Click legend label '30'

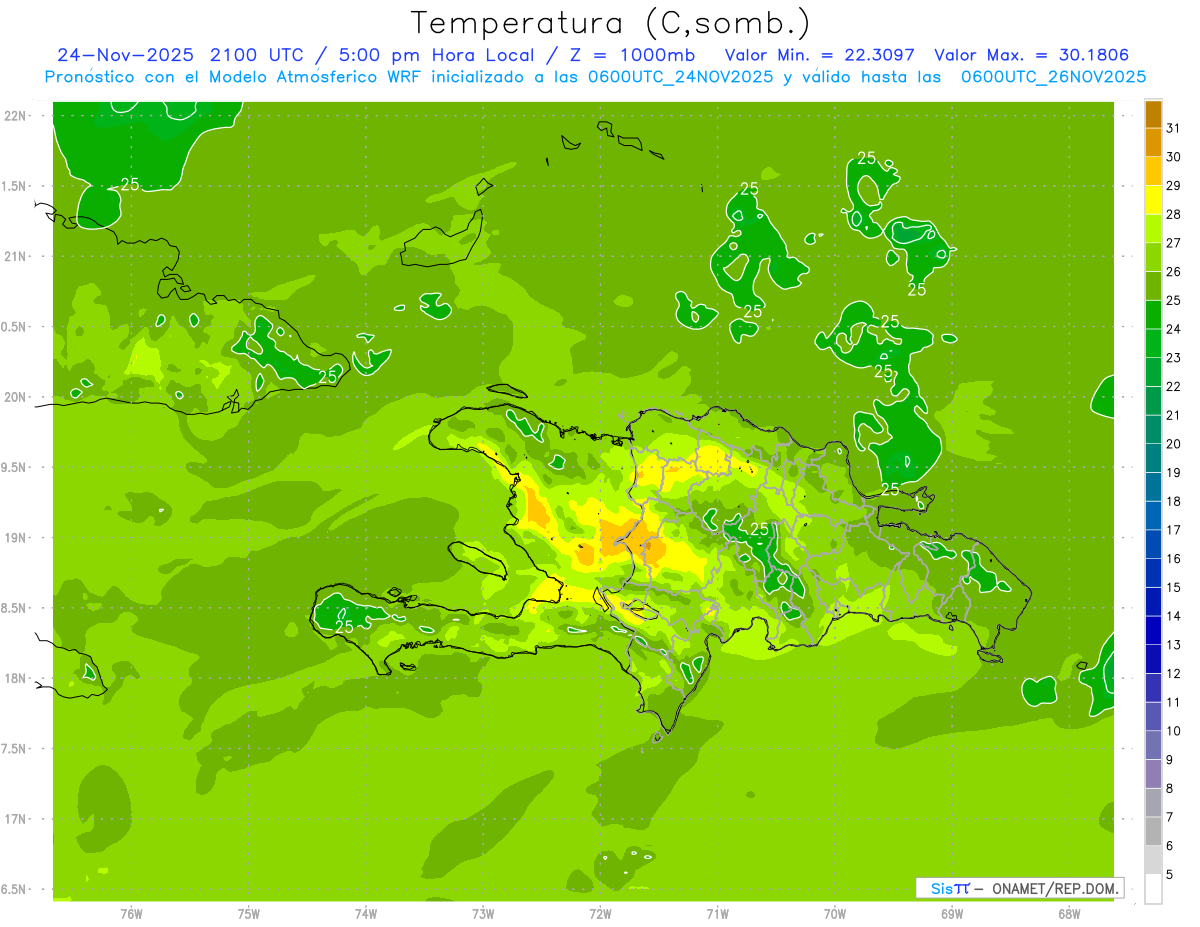click(x=1173, y=157)
